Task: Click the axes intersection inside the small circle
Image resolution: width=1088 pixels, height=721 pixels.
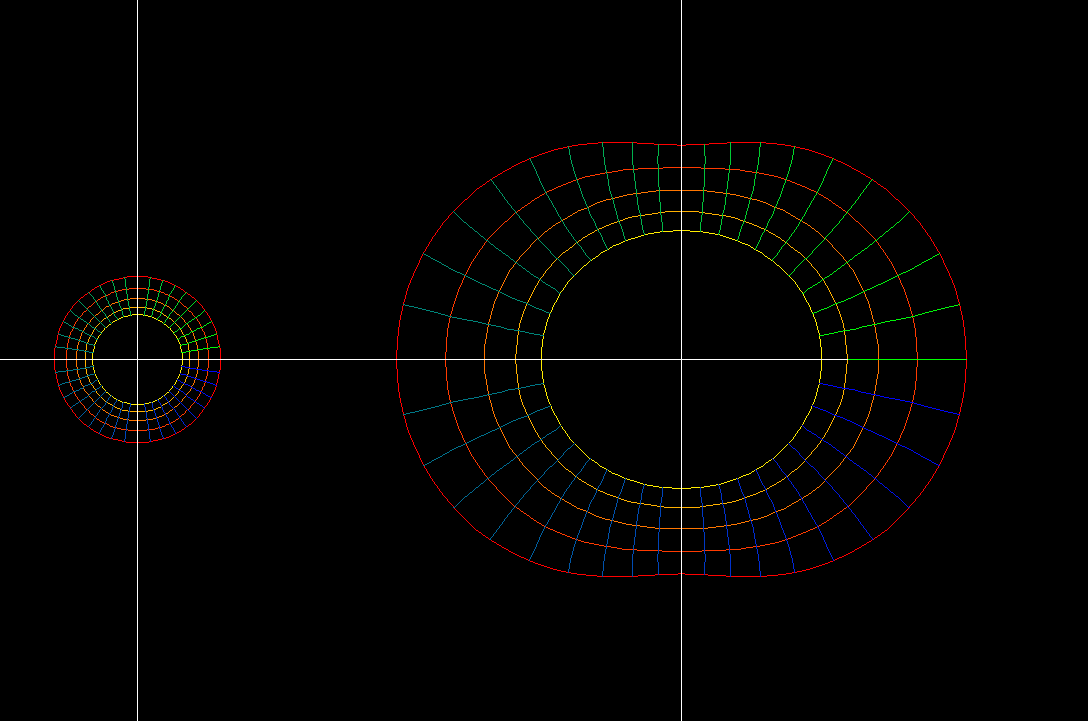Action: point(137,359)
